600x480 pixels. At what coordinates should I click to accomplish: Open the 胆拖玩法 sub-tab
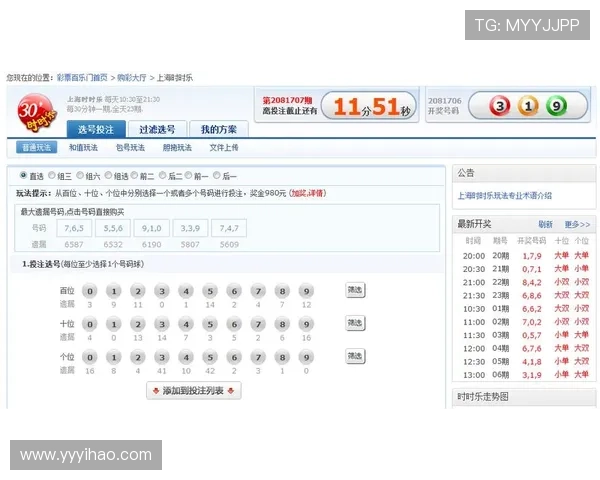click(177, 147)
